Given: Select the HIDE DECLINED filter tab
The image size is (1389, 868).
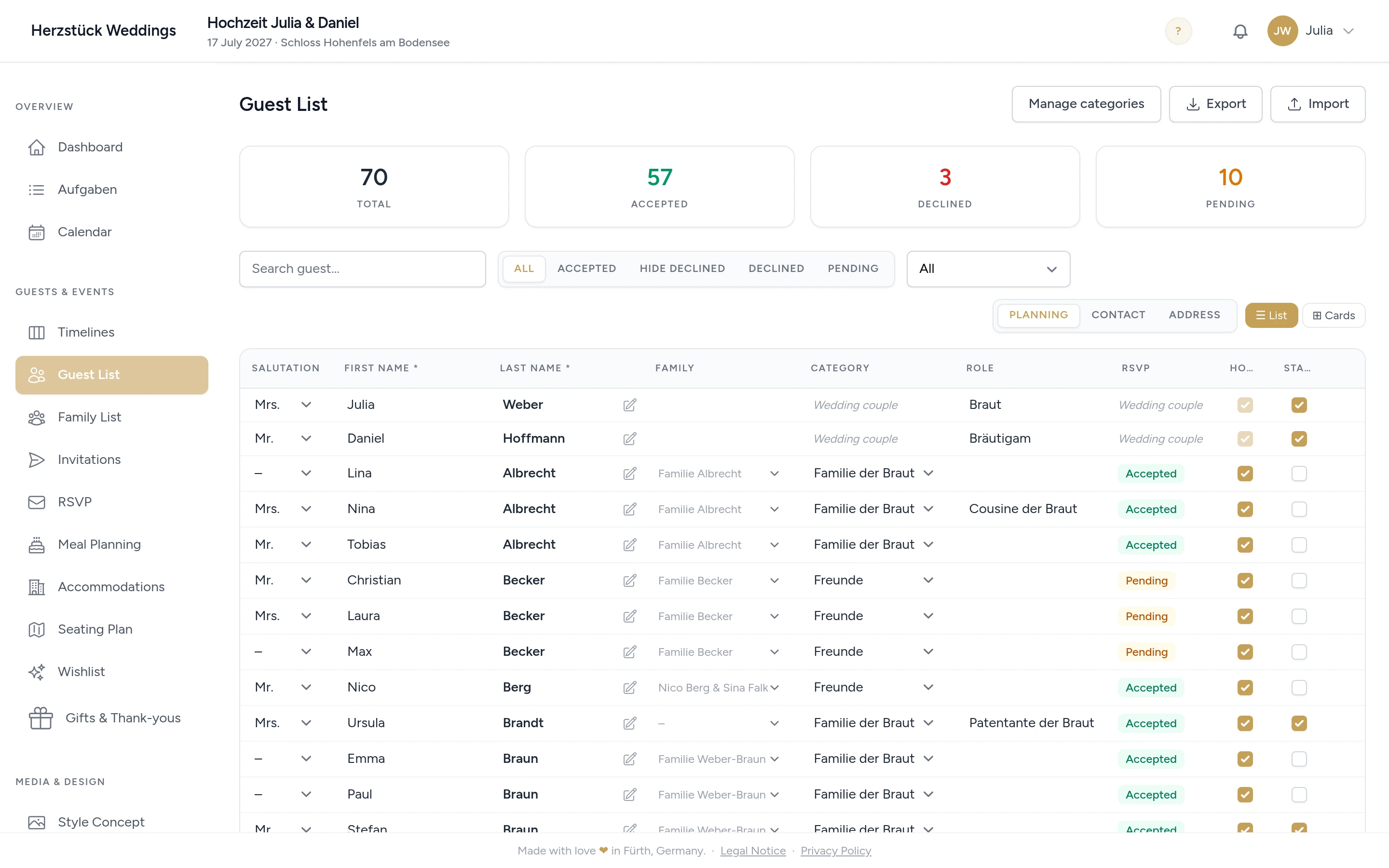Looking at the screenshot, I should [x=682, y=269].
